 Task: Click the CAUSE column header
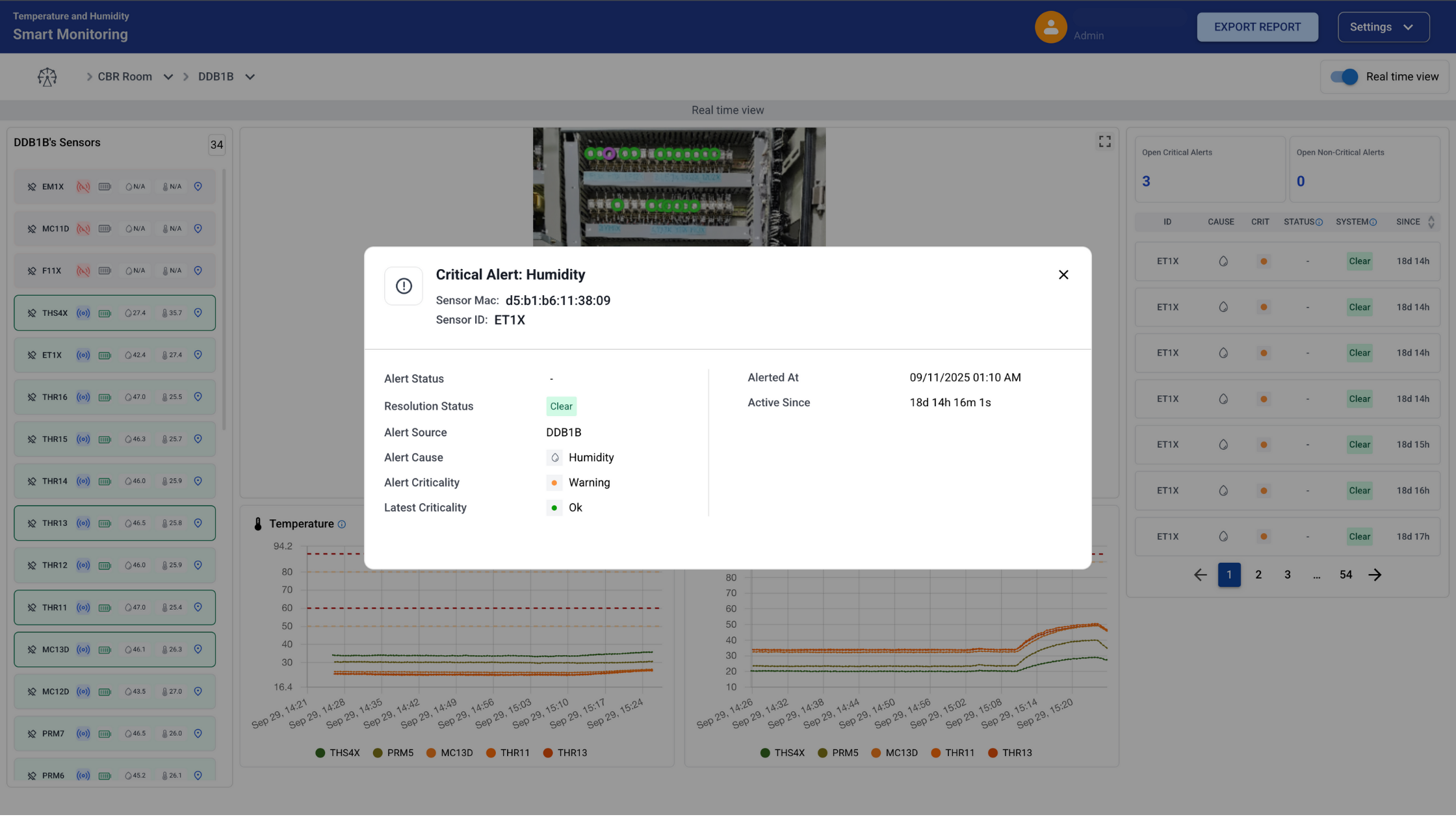(x=1220, y=222)
